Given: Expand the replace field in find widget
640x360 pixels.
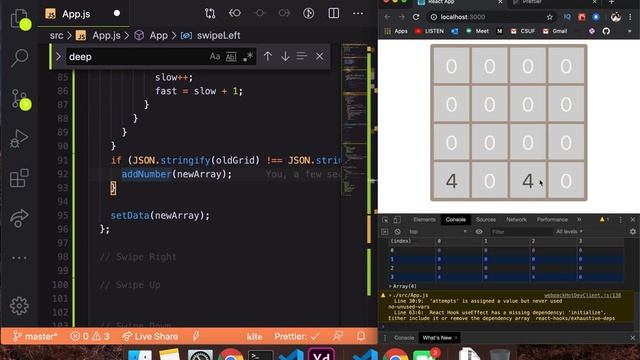Looking at the screenshot, I should (x=58, y=56).
